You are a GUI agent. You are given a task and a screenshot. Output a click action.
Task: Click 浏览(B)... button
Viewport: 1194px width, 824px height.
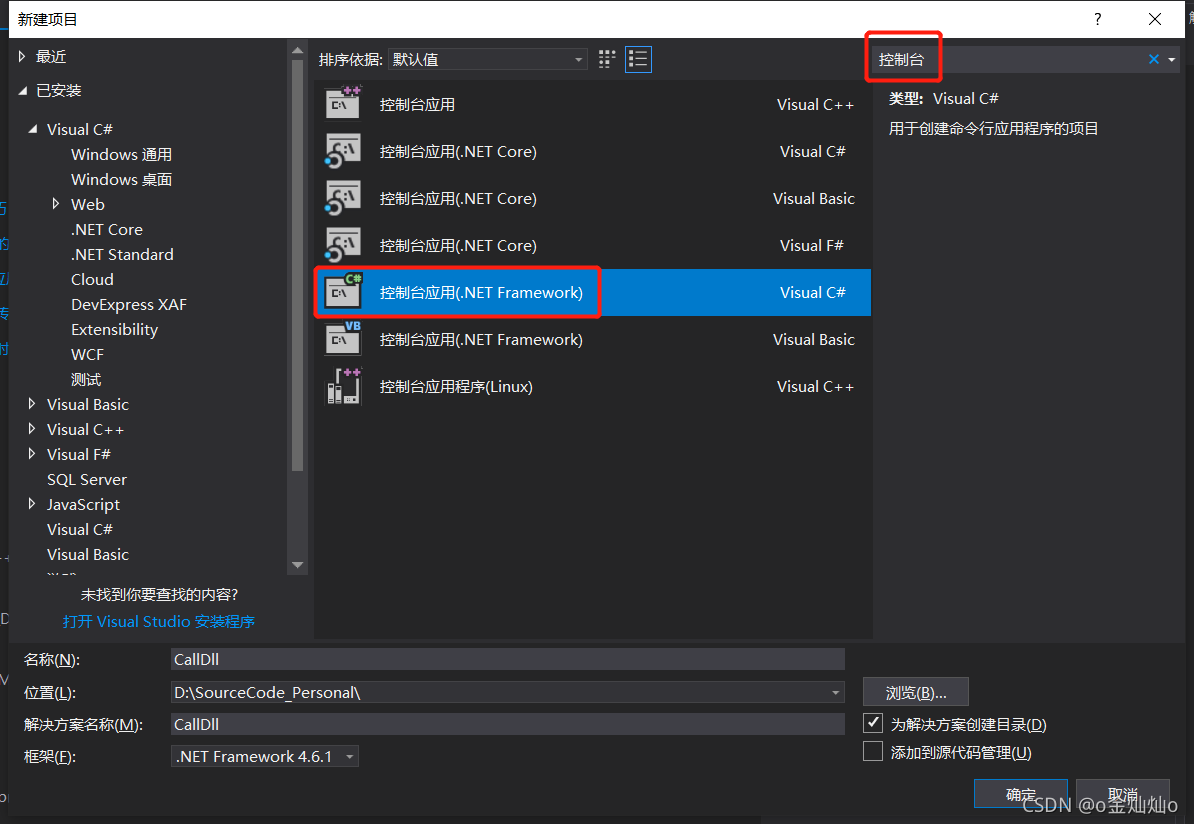coord(915,692)
